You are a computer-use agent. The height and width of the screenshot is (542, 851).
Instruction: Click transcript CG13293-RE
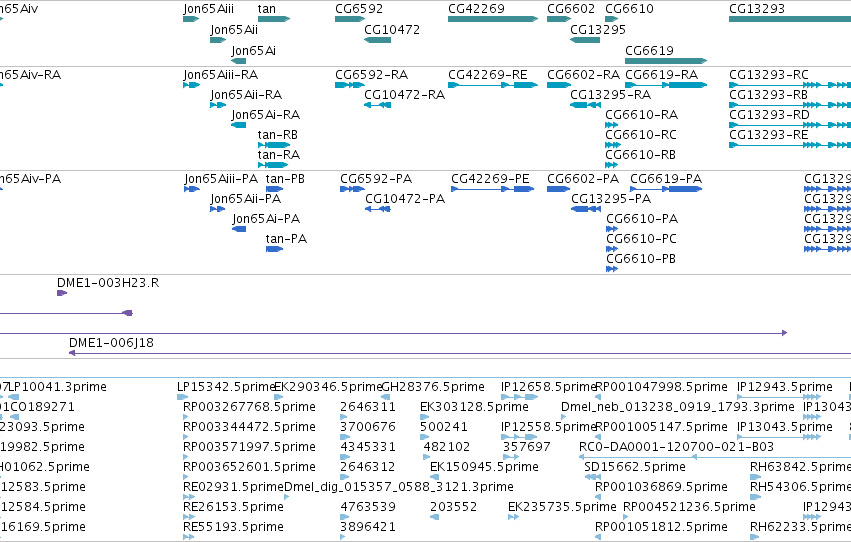769,135
